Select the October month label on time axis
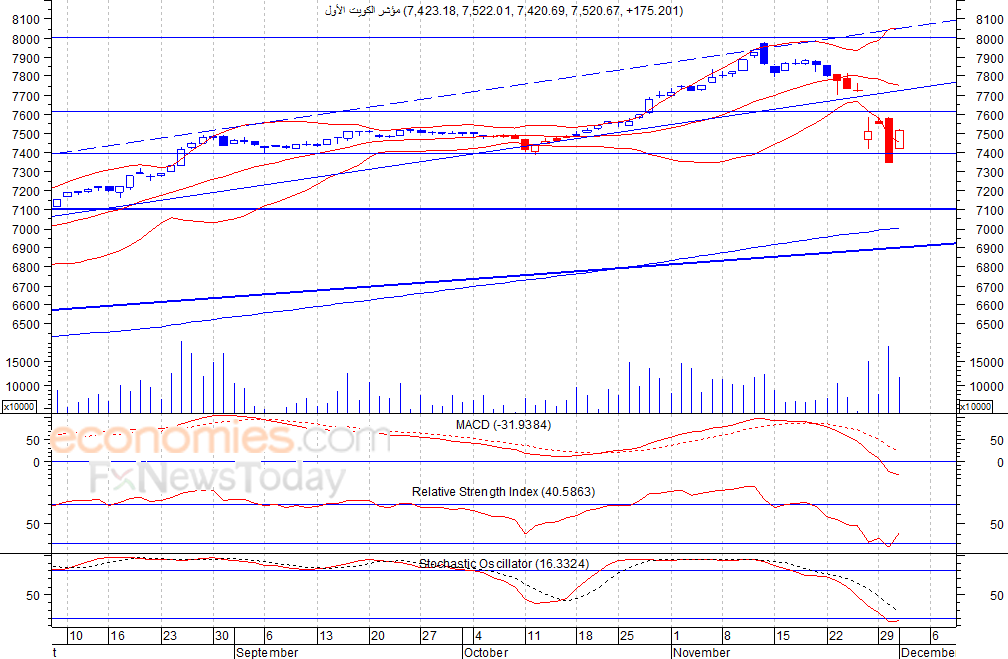1008x659 pixels. click(x=485, y=653)
